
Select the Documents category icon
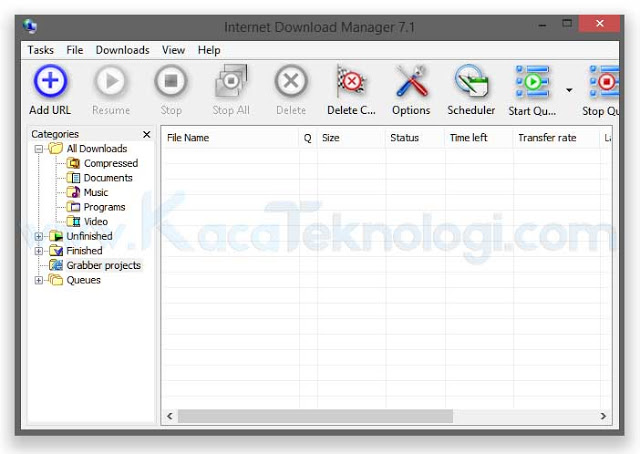(73, 178)
